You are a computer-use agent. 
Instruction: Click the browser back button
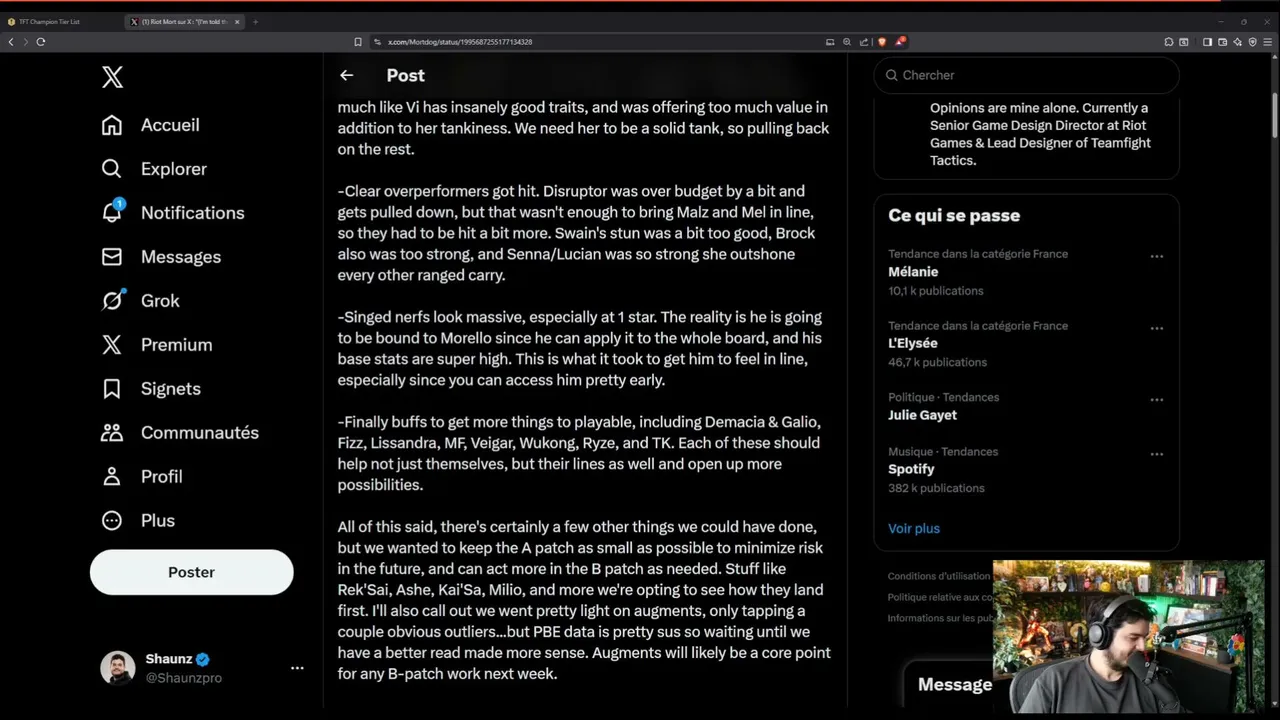point(11,42)
